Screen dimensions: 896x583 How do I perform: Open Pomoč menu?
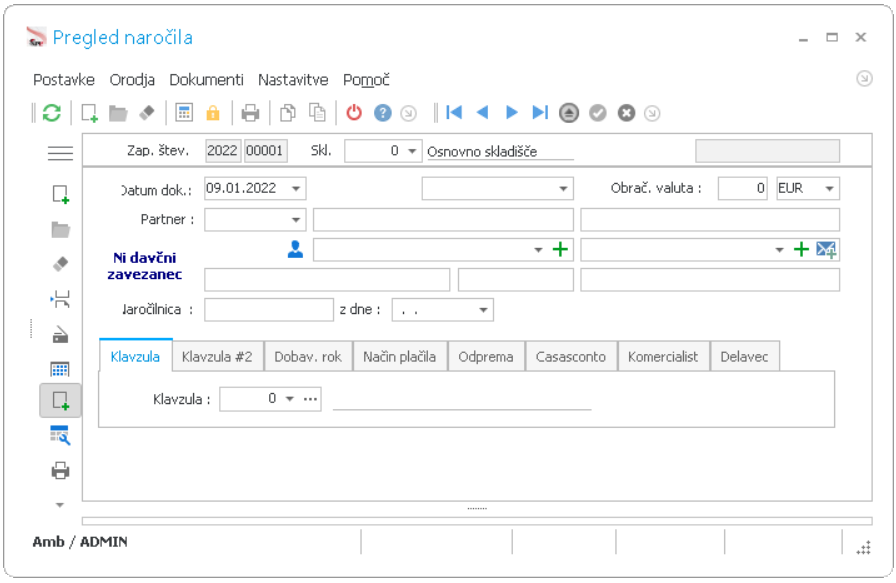[366, 80]
